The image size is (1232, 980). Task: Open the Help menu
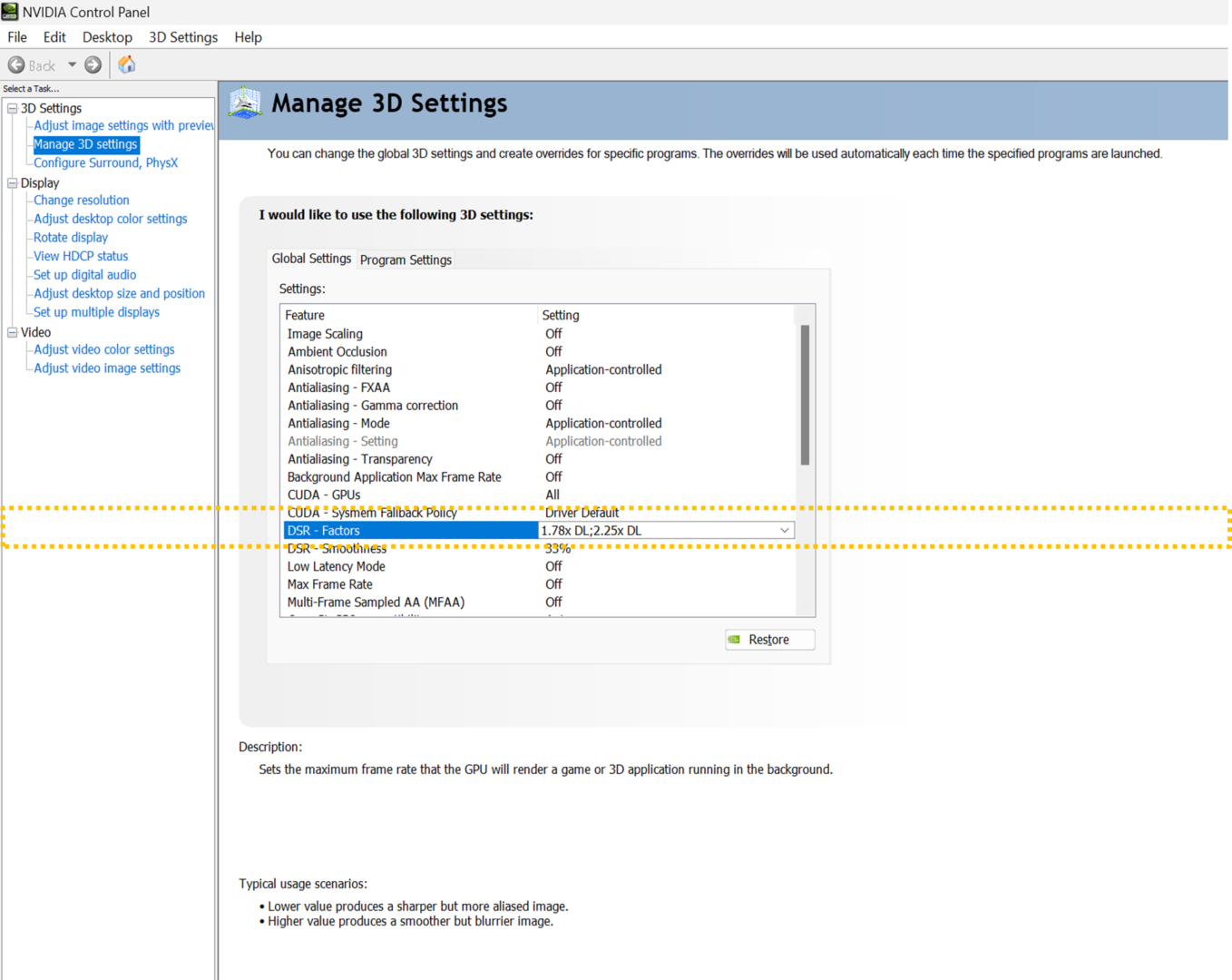(x=248, y=37)
